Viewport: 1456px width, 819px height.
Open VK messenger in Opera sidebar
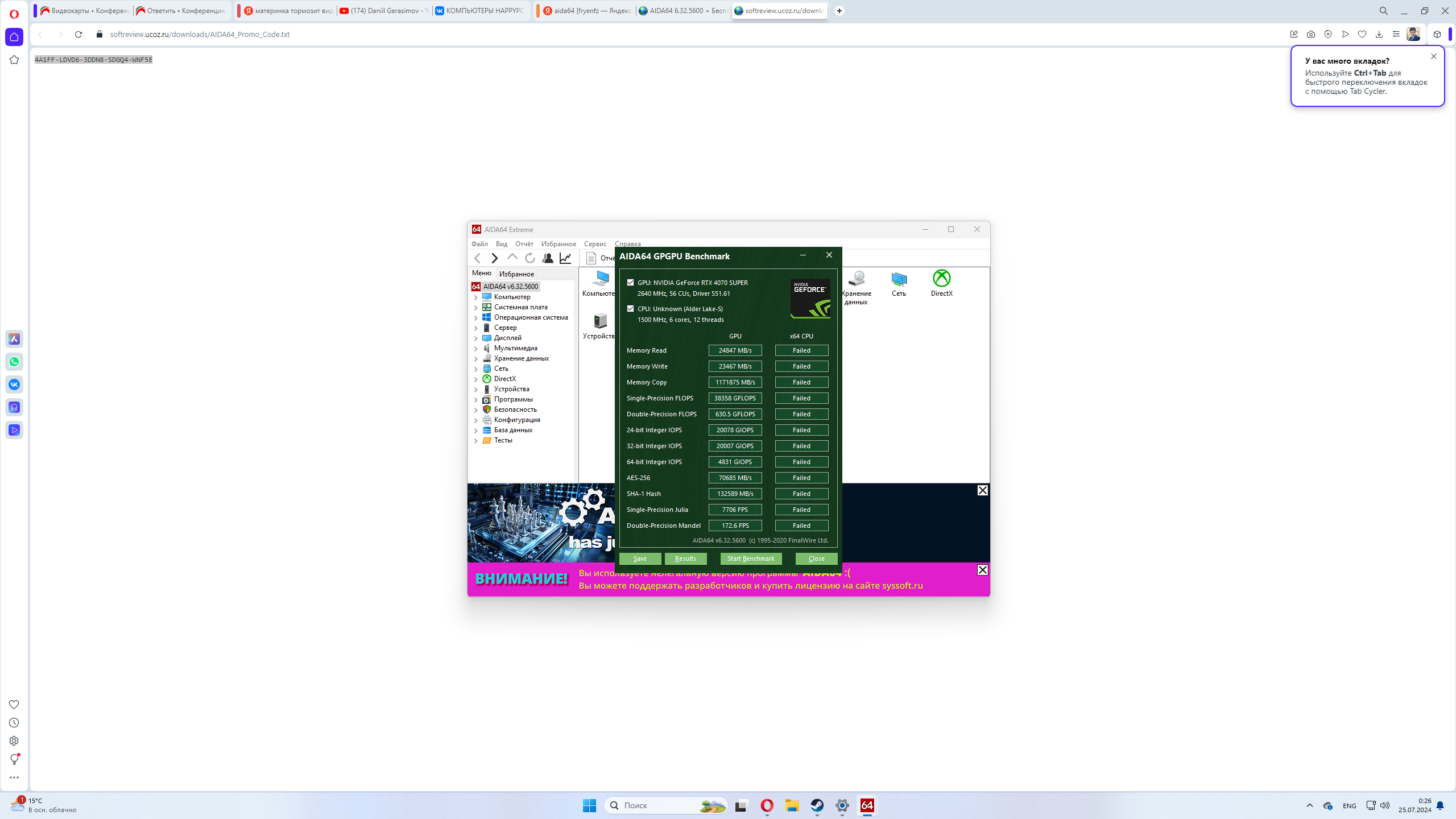pyautogui.click(x=14, y=384)
